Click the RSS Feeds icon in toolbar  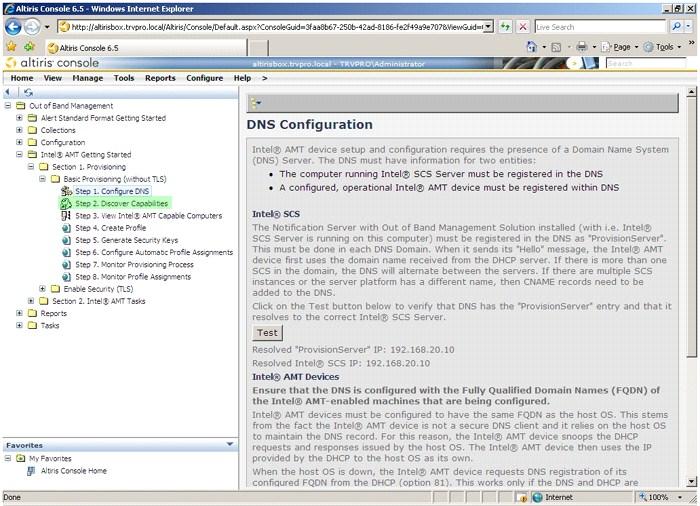(x=556, y=47)
